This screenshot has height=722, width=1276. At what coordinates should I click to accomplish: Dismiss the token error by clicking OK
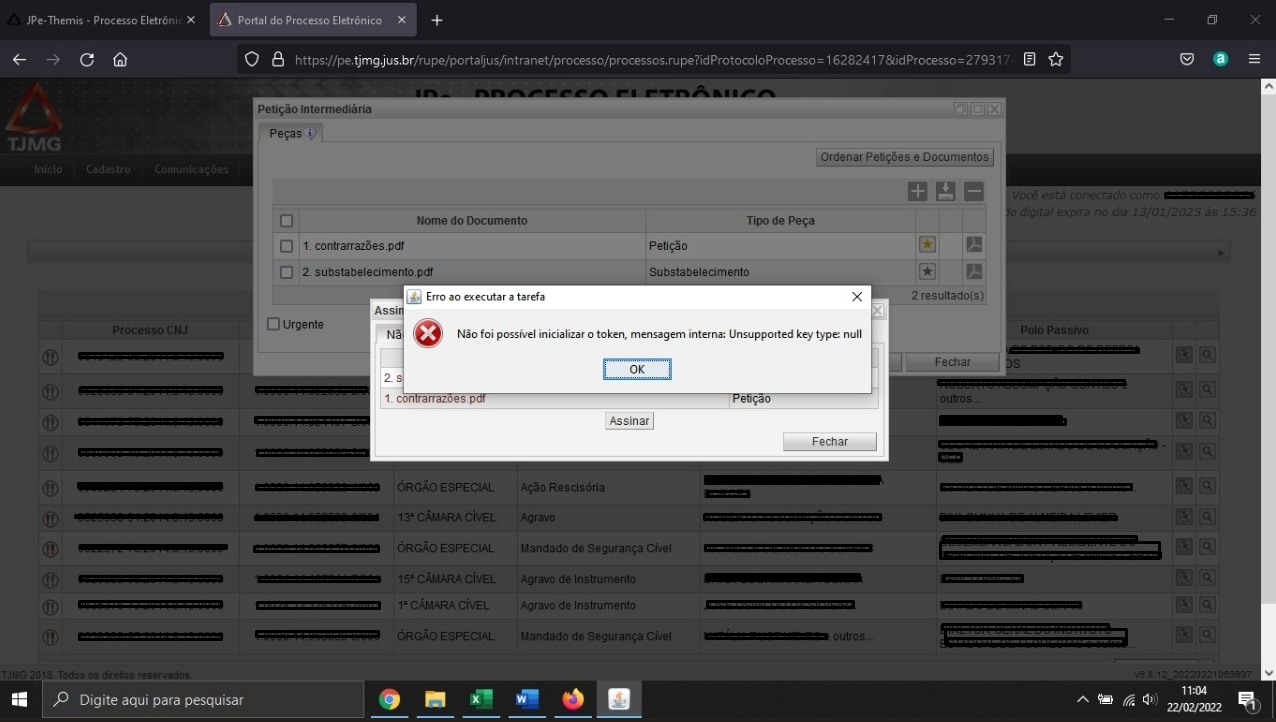[x=637, y=369]
